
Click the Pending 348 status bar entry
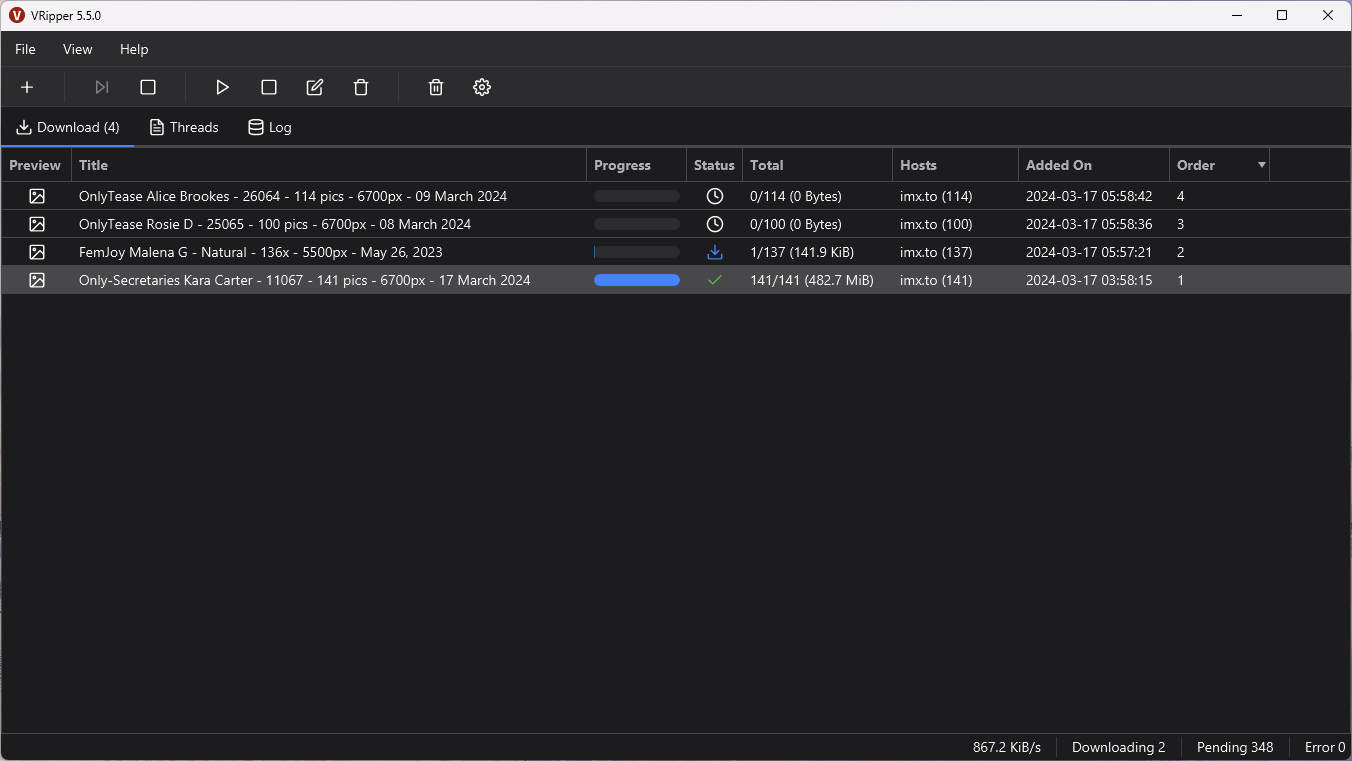pyautogui.click(x=1235, y=747)
